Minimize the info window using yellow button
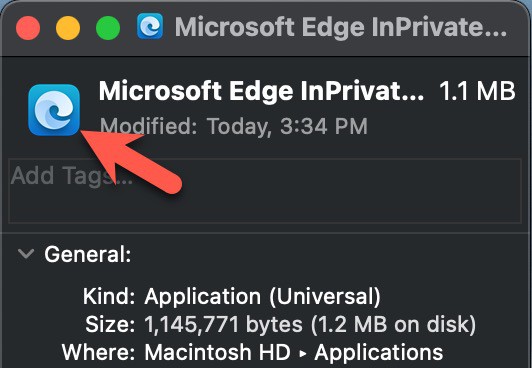This screenshot has width=532, height=368. pyautogui.click(x=68, y=28)
